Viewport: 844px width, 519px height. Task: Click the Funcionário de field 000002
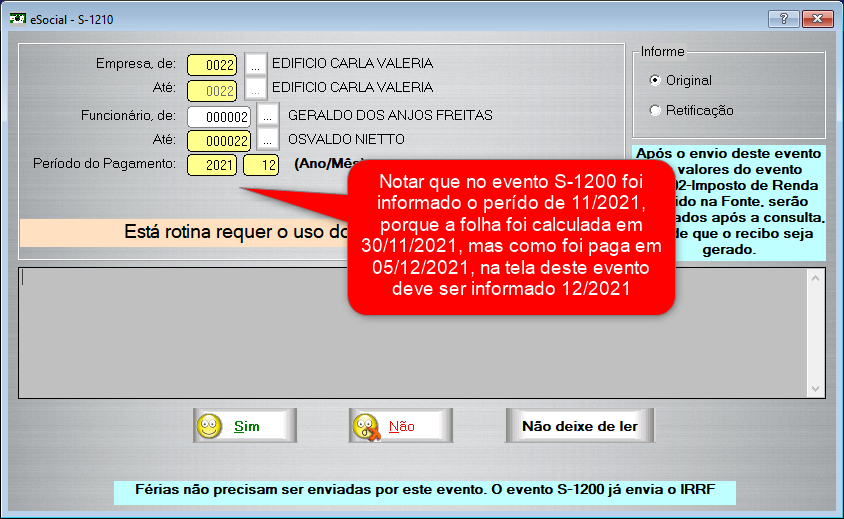coord(219,117)
